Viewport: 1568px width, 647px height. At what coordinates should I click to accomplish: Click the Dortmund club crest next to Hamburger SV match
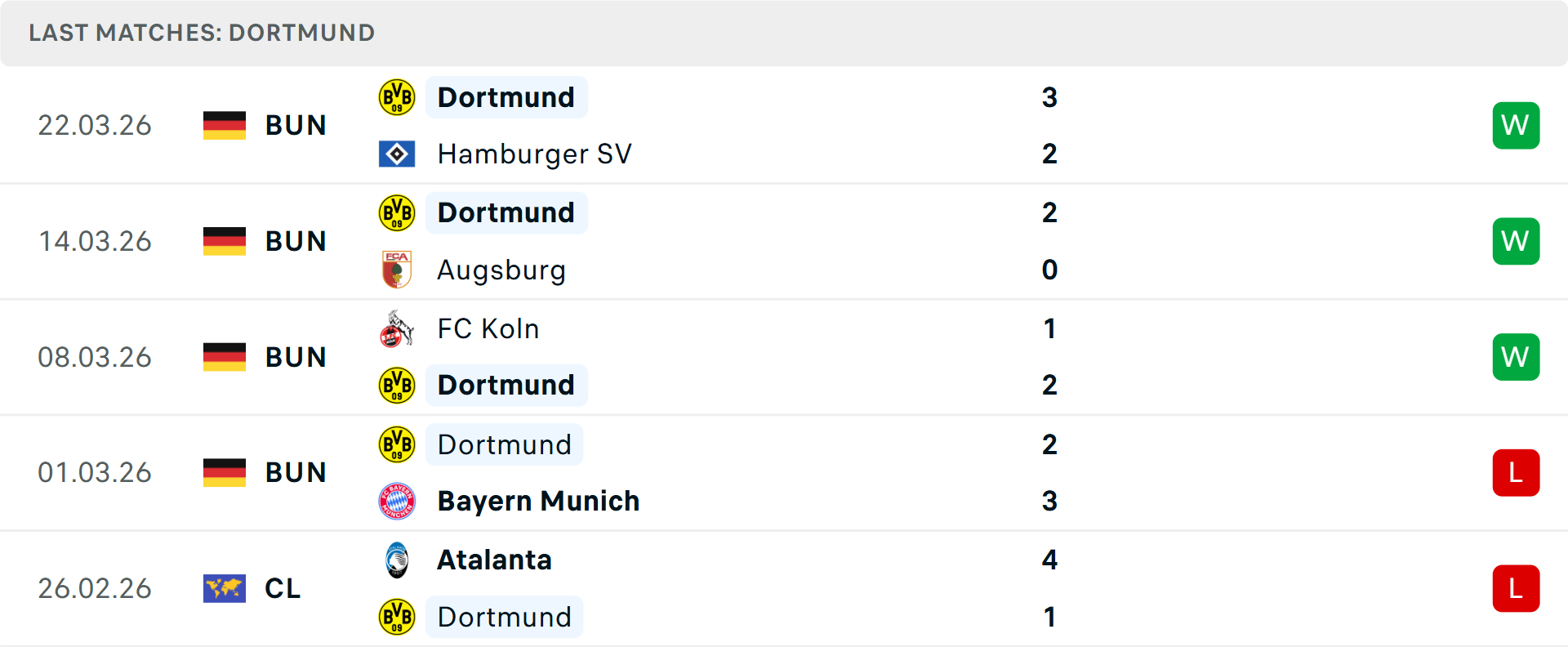click(397, 96)
